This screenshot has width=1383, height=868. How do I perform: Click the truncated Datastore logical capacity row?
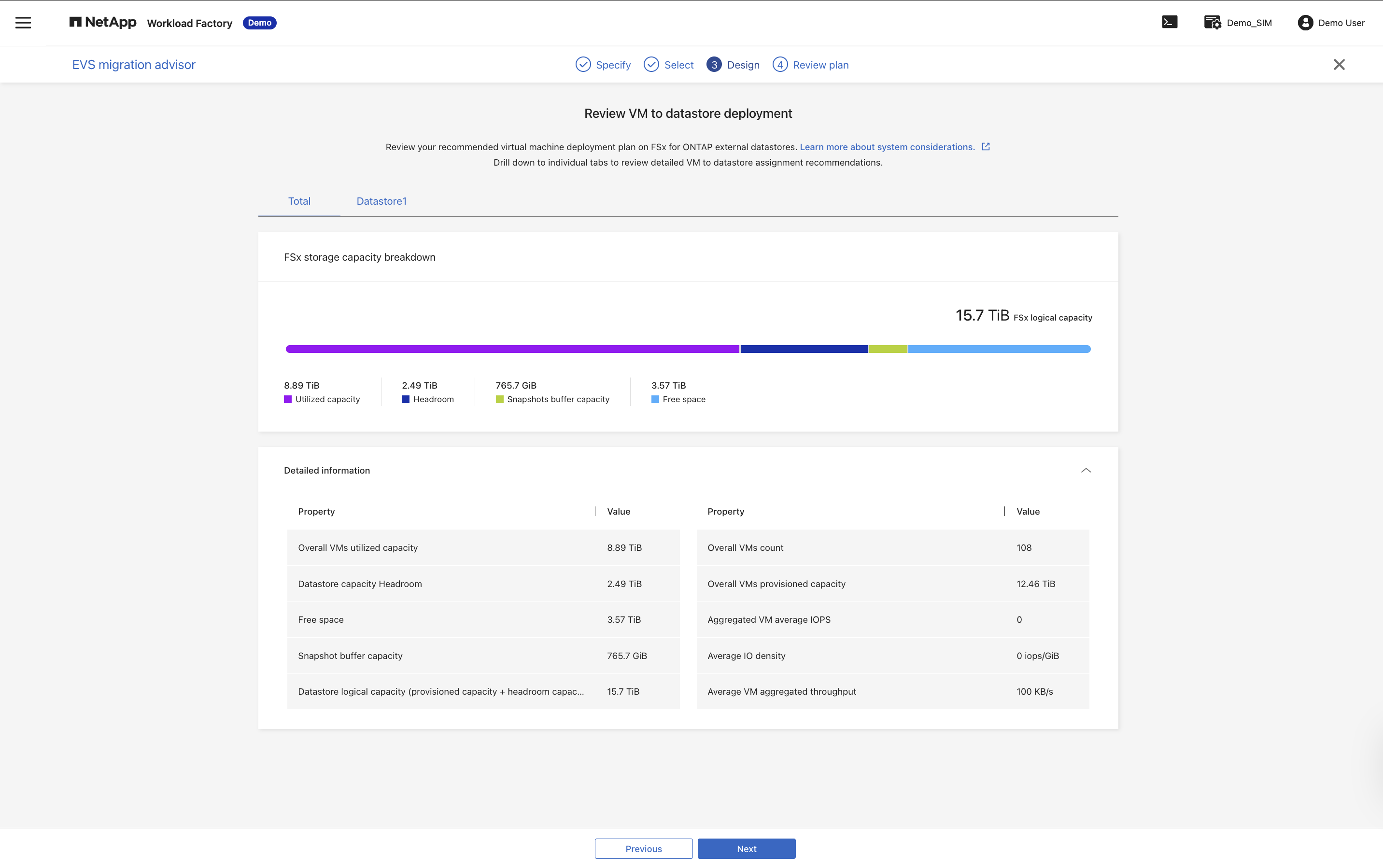click(483, 691)
